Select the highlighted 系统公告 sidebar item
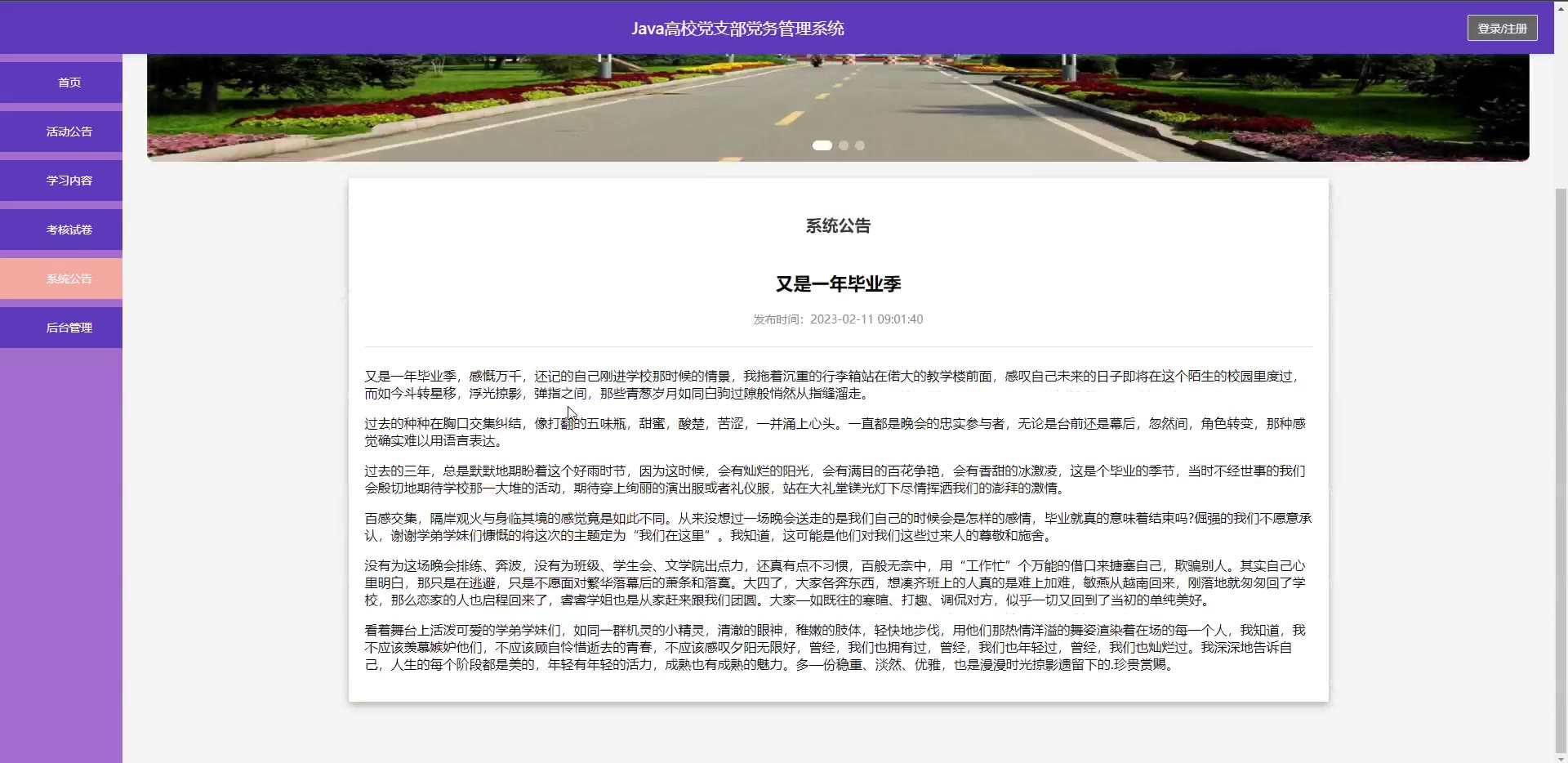The height and width of the screenshot is (763, 1568). point(61,279)
